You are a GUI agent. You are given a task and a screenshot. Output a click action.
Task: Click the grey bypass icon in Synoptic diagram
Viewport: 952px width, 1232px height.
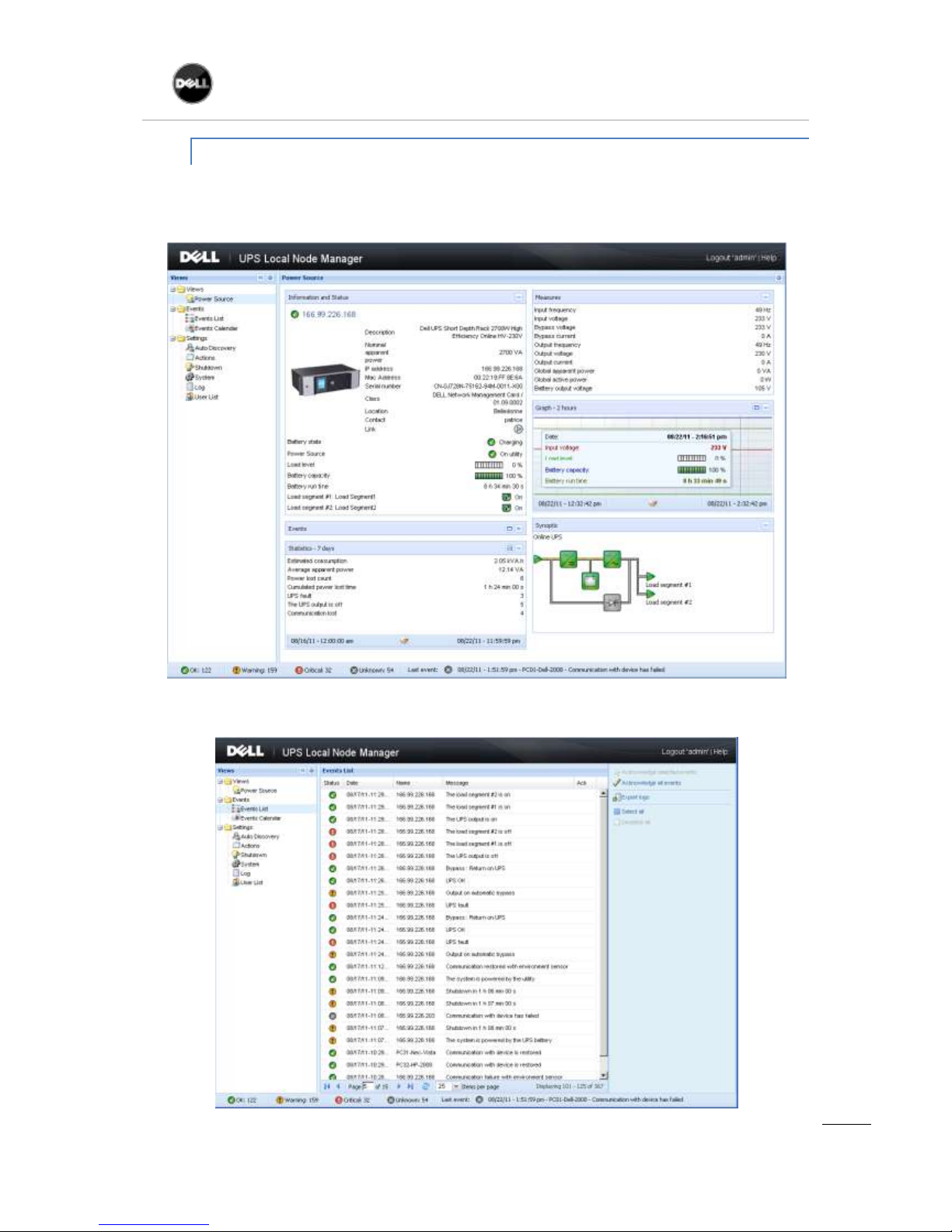612,602
